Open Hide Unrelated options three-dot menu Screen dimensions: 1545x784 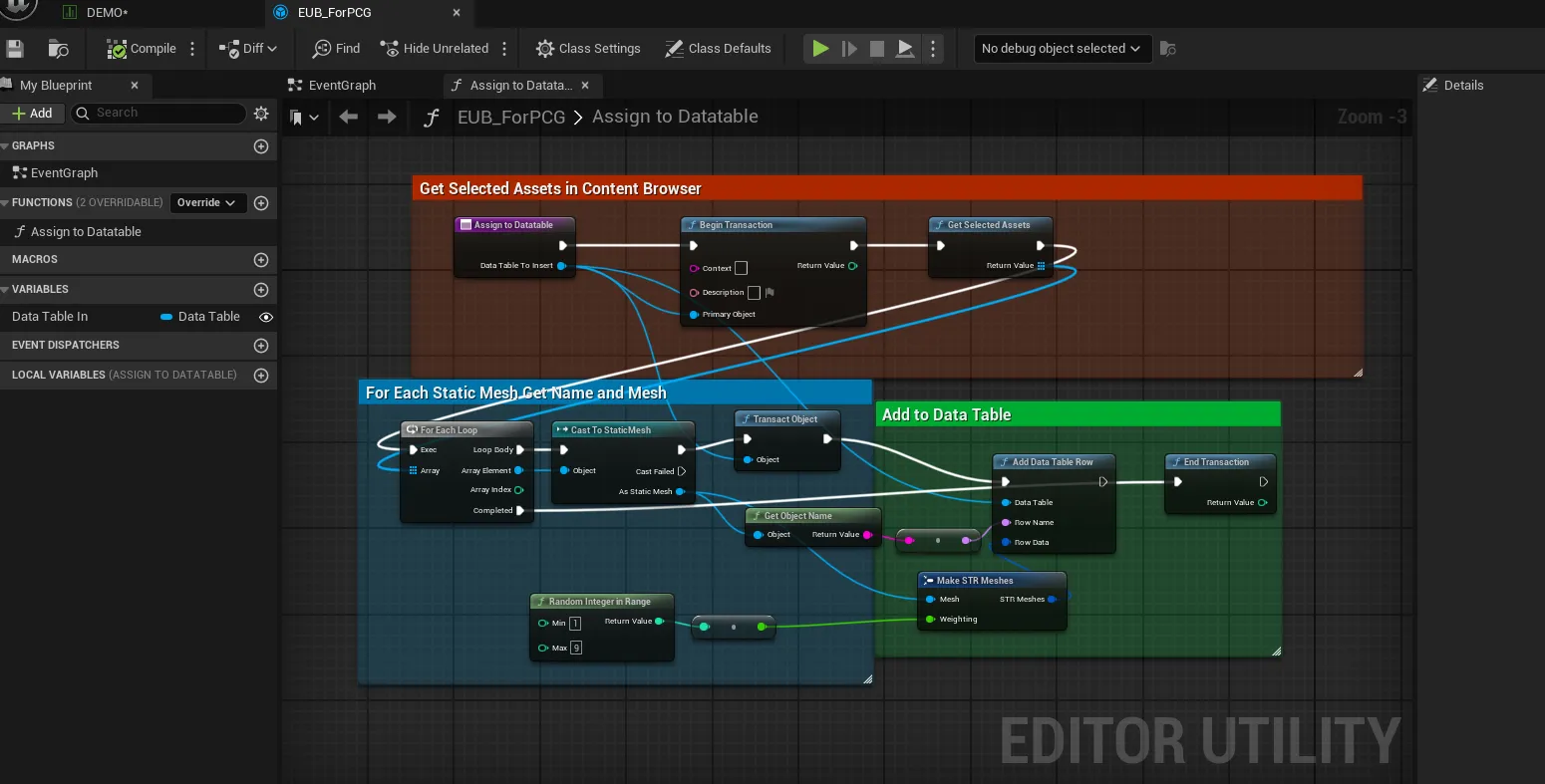tap(504, 48)
